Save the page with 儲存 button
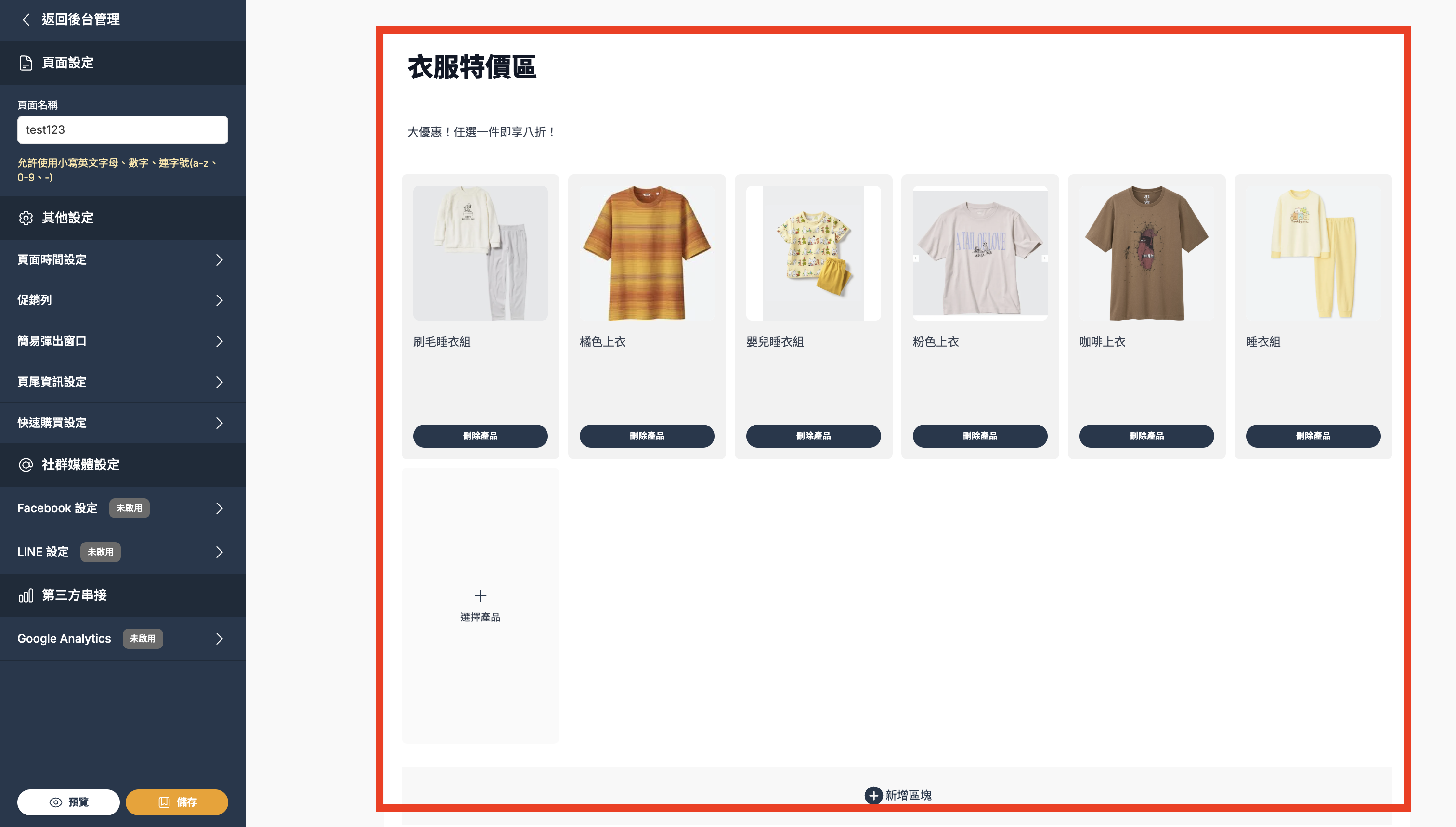 point(177,802)
